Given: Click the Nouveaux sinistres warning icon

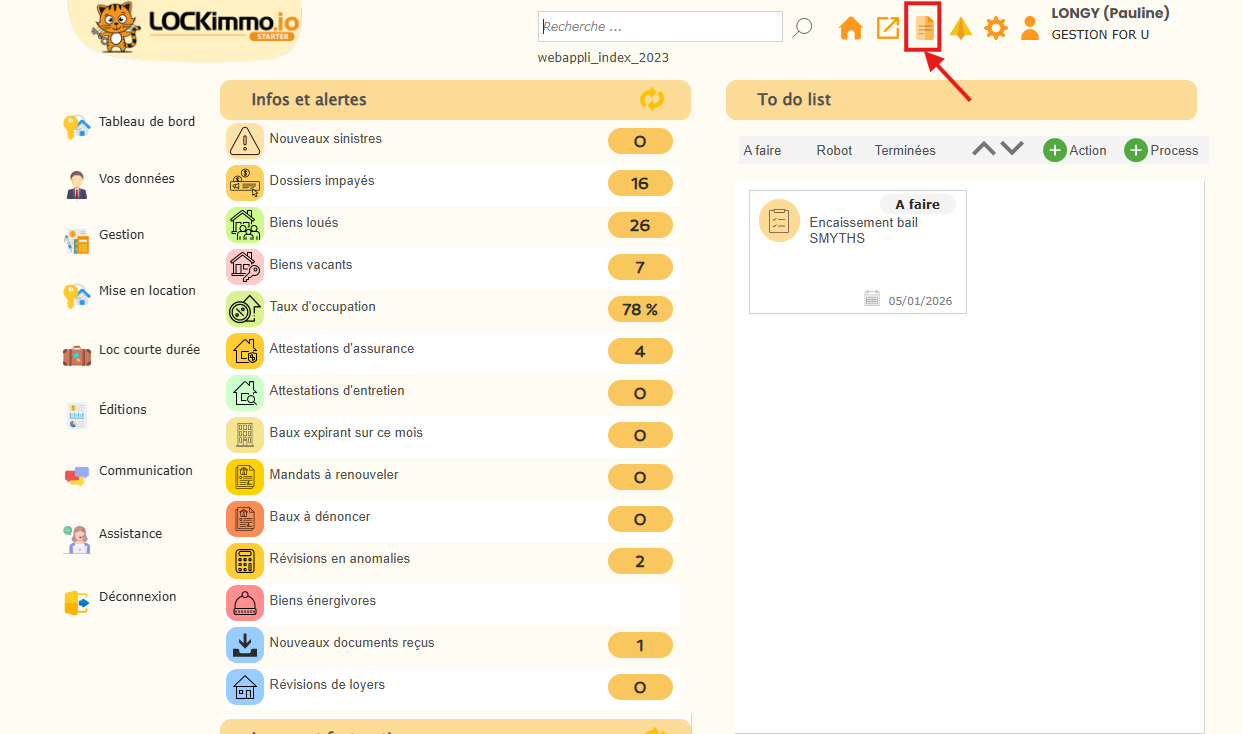Looking at the screenshot, I should coord(244,141).
